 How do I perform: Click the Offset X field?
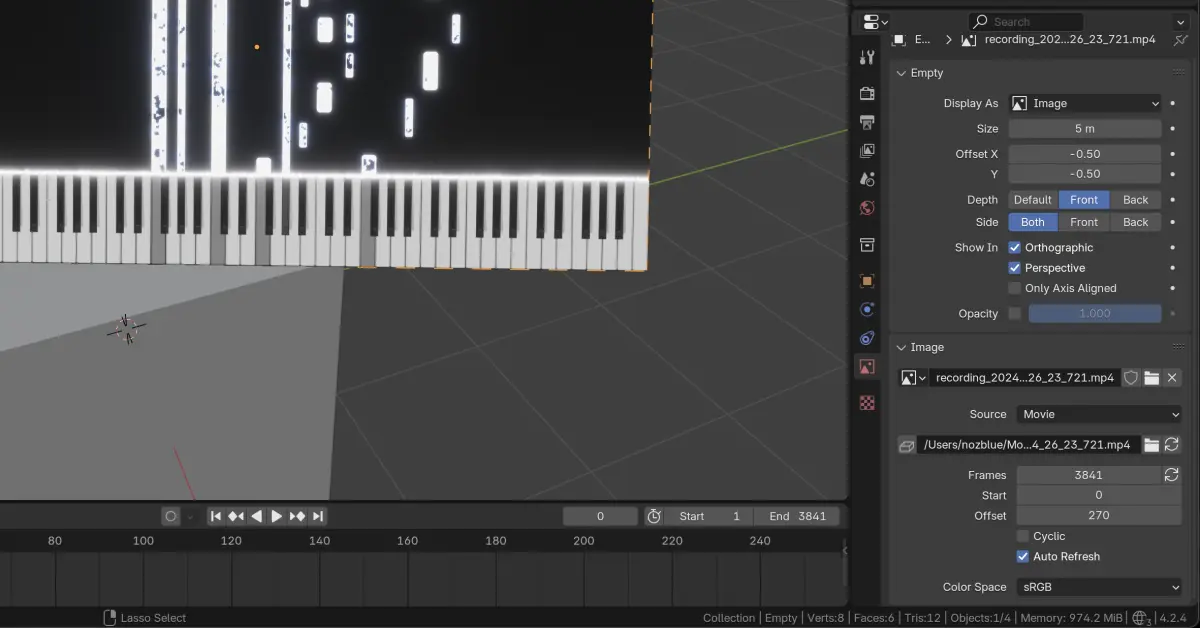coord(1084,154)
